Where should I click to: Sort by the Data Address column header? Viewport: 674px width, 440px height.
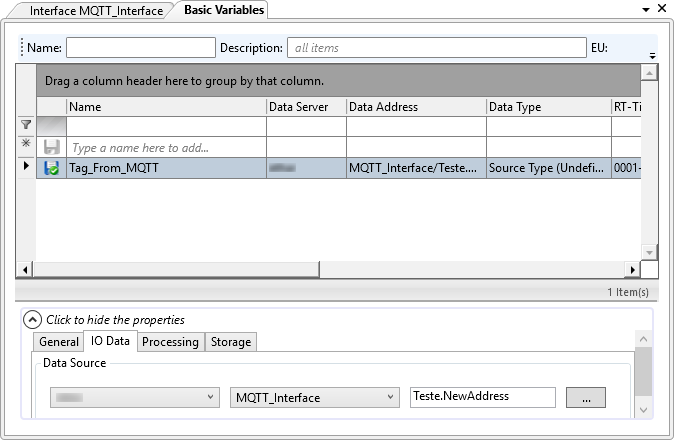point(415,107)
